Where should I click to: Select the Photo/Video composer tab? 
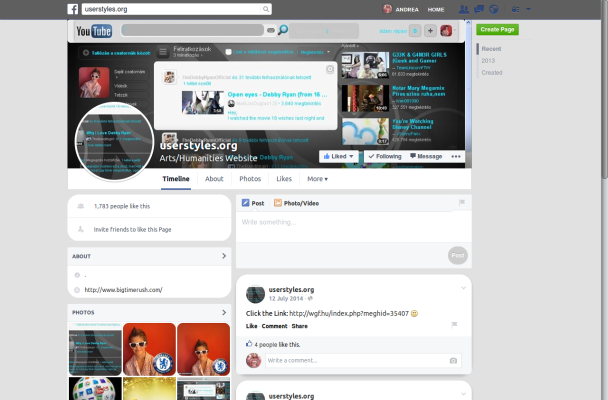(296, 203)
